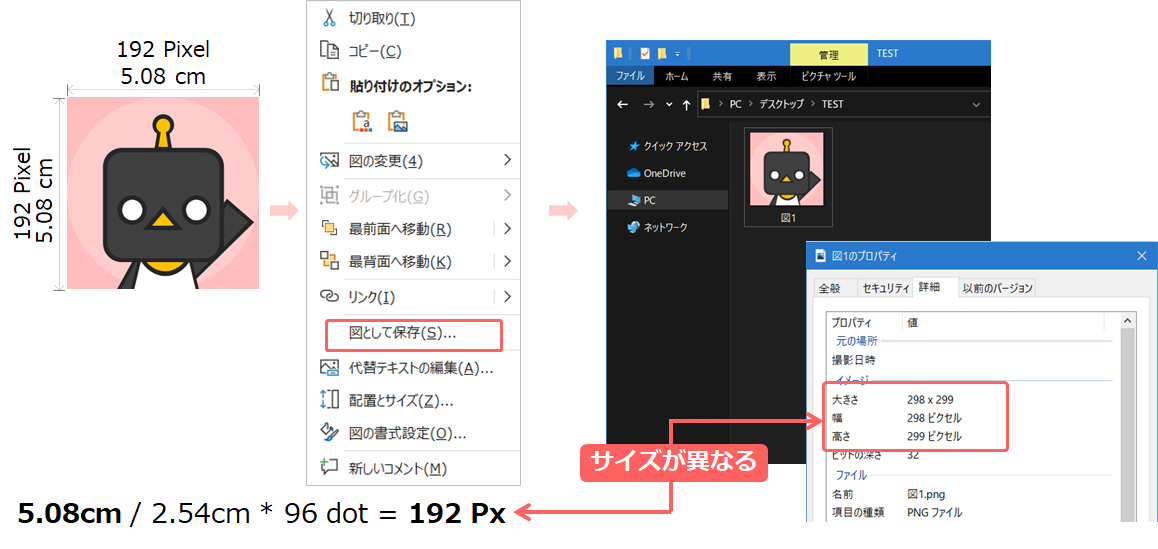Viewport: 1158px width, 549px height.
Task: Open the ファイル tab in Explorer
Action: pos(630,76)
